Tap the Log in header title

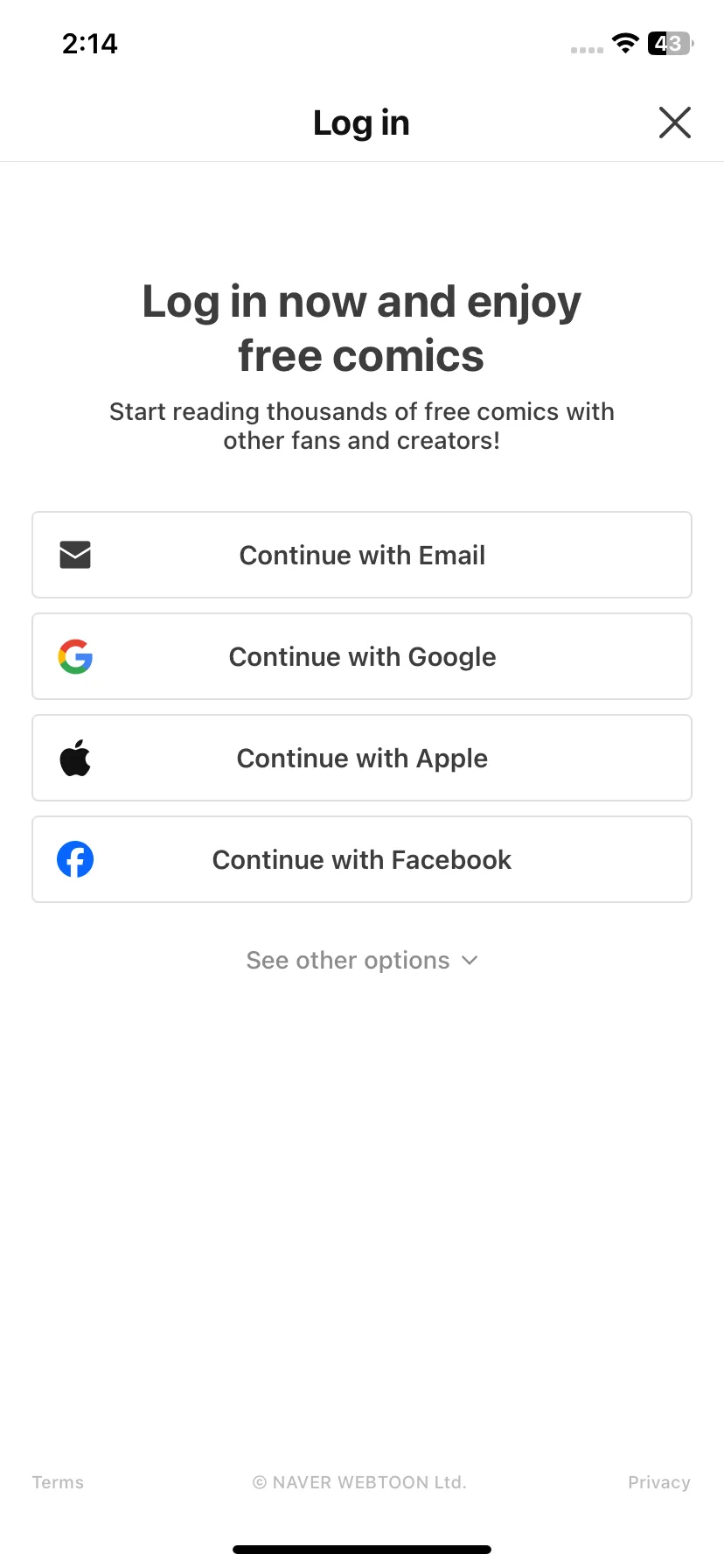pos(361,123)
